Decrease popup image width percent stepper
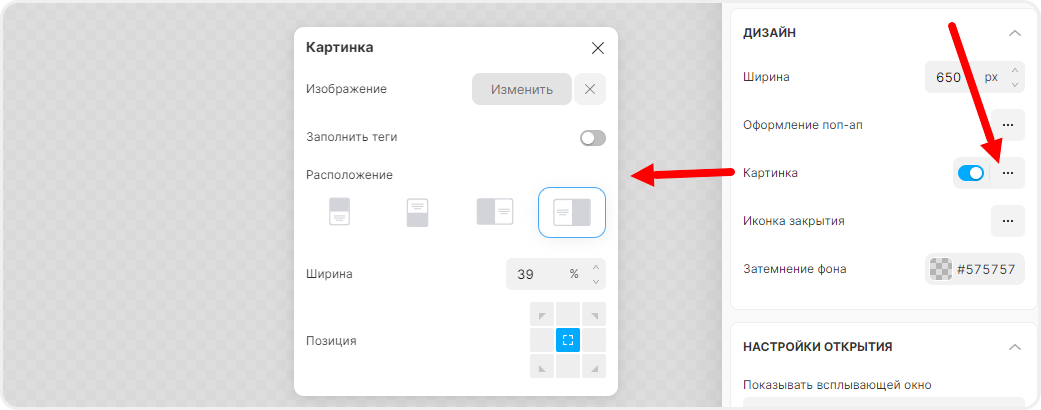Viewport: 1041px width, 410px height. 596,281
